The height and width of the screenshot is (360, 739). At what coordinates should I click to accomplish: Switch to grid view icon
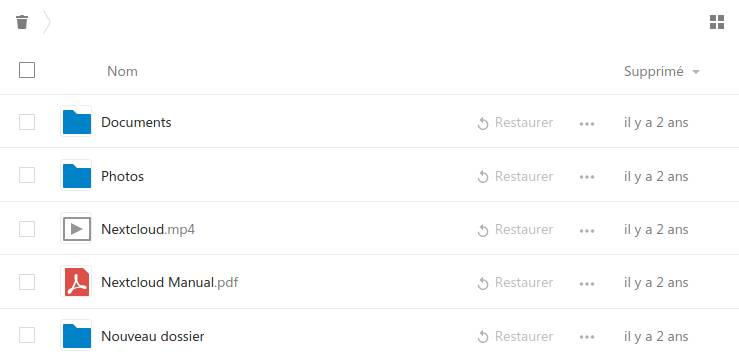pos(717,22)
